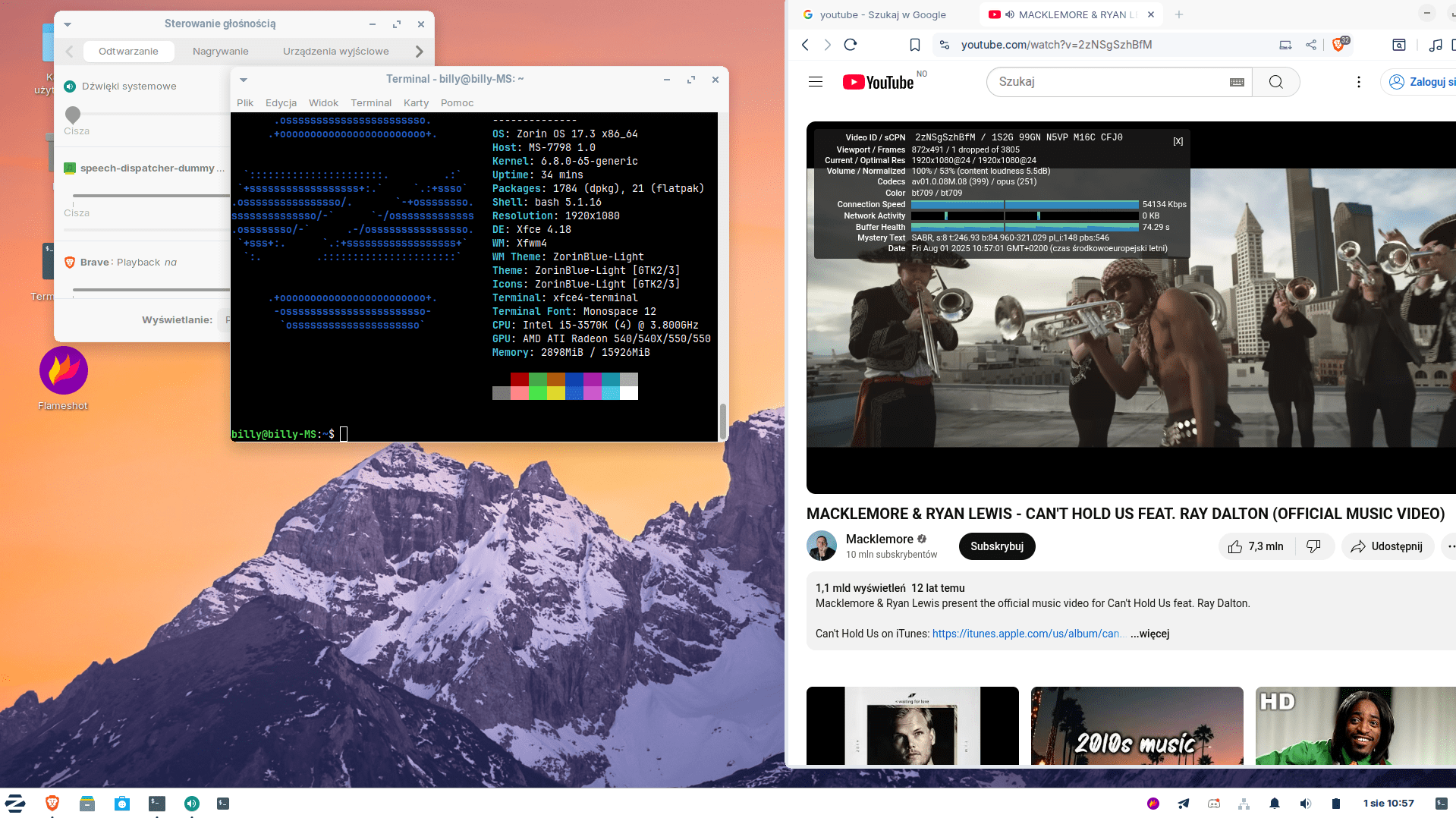The width and height of the screenshot is (1456, 818).
Task: Close the stats for nerds overlay
Action: point(1178,141)
